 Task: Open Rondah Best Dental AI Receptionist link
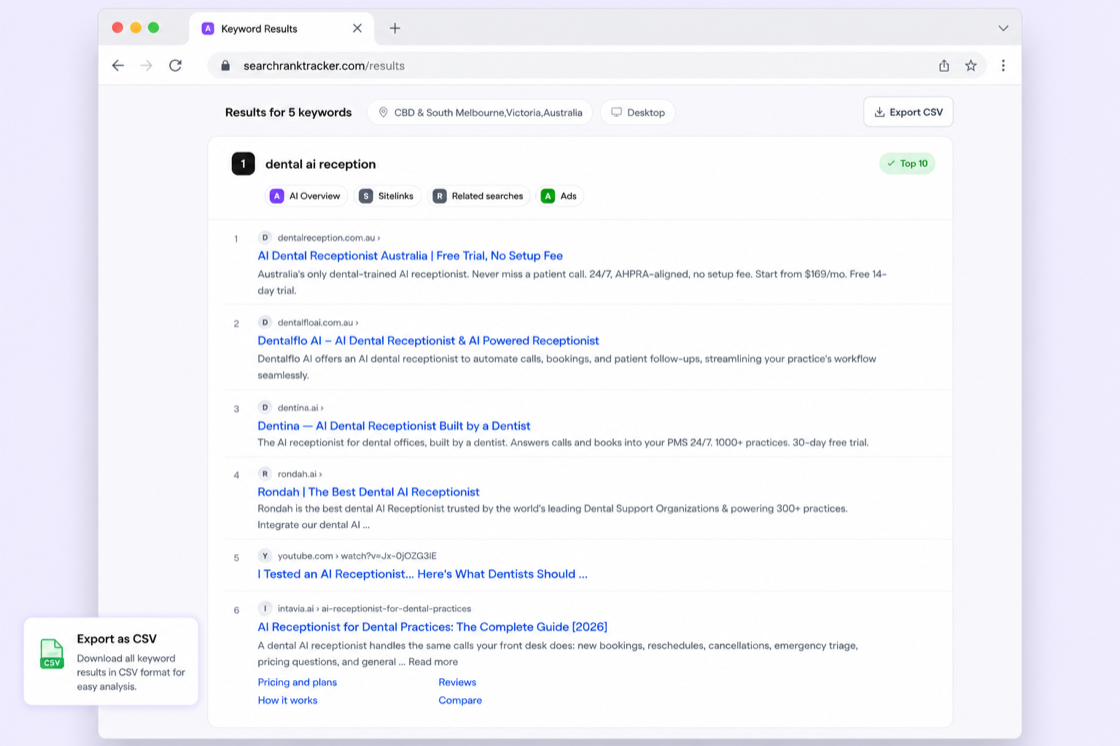368,492
